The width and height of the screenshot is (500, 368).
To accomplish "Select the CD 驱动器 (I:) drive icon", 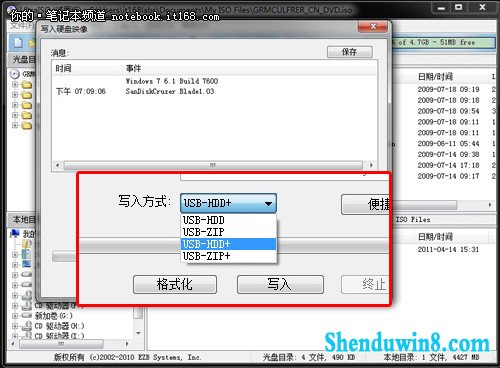I will [x=27, y=335].
